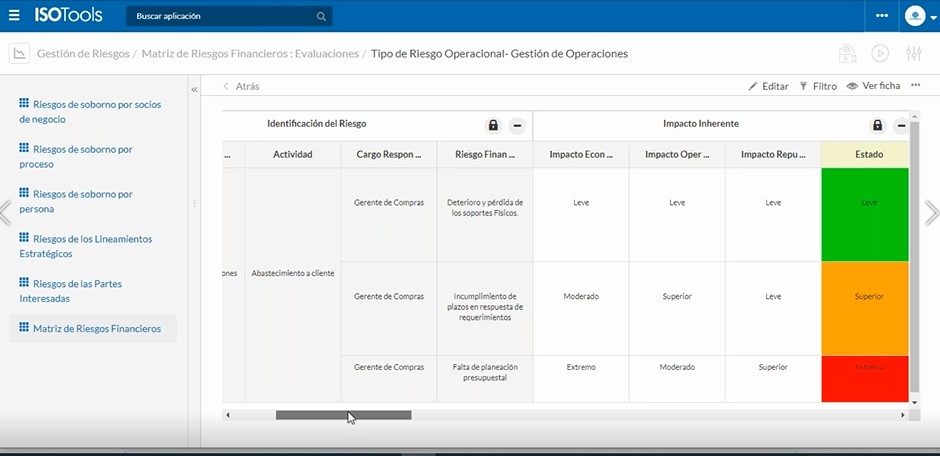Collapse the left sidebar panel

195,90
